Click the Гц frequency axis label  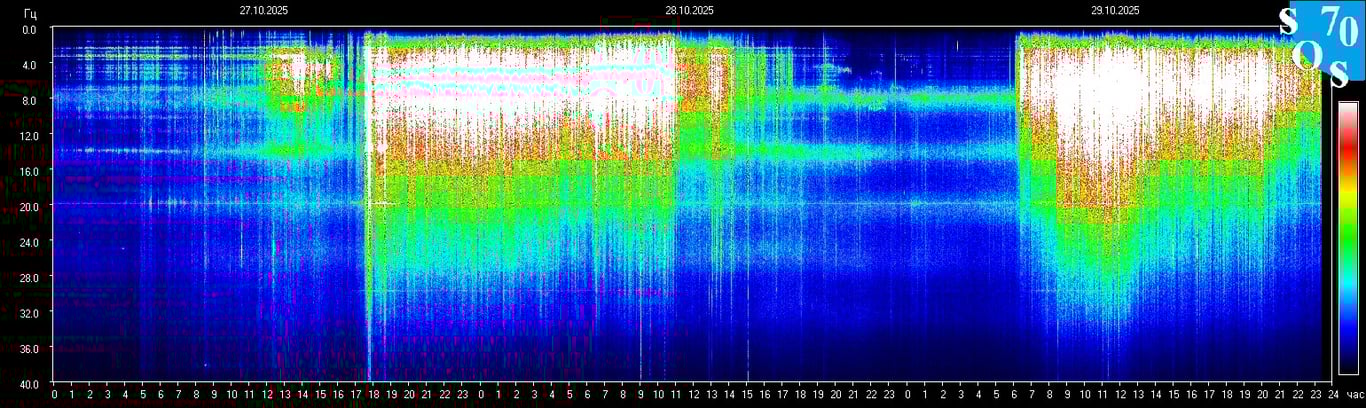[x=30, y=11]
